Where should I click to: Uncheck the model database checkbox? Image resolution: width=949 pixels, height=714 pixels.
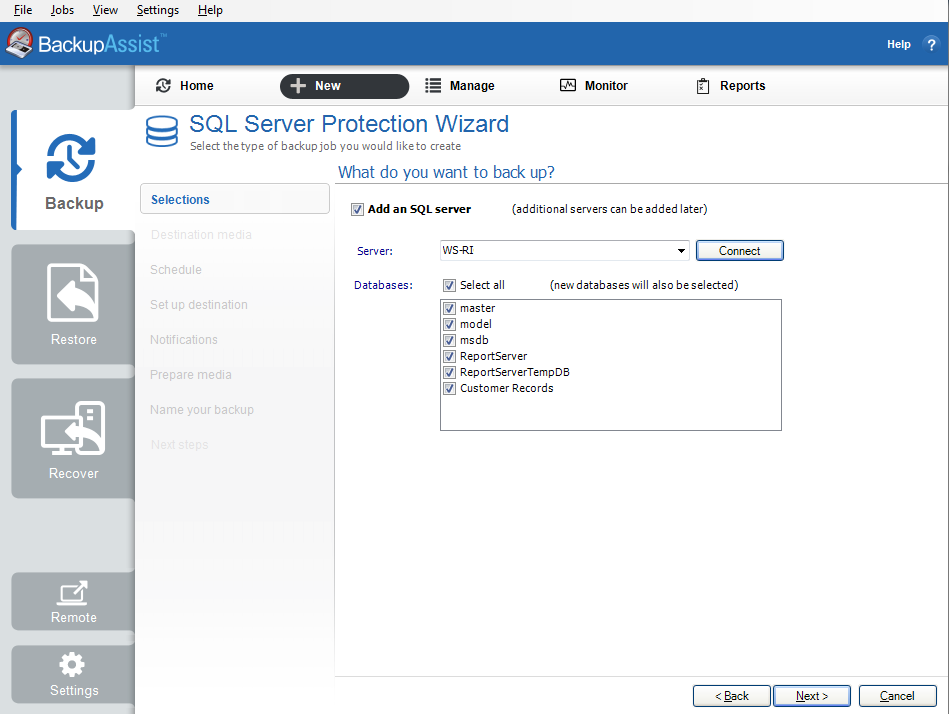449,324
